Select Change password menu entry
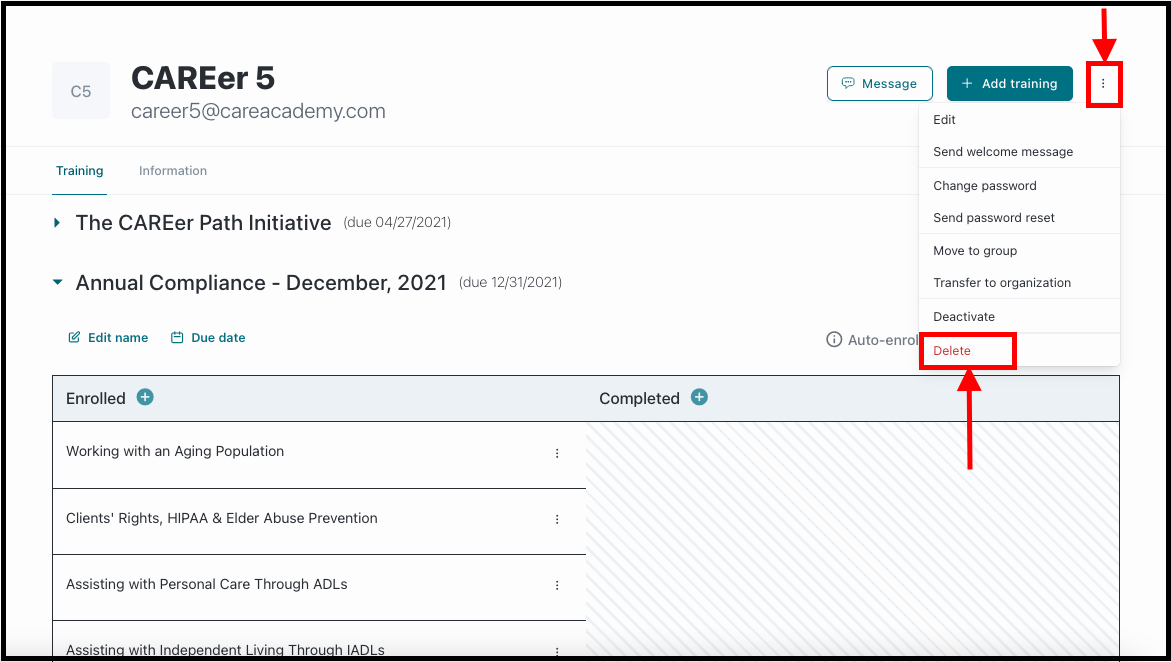This screenshot has width=1171, height=662. coord(985,185)
